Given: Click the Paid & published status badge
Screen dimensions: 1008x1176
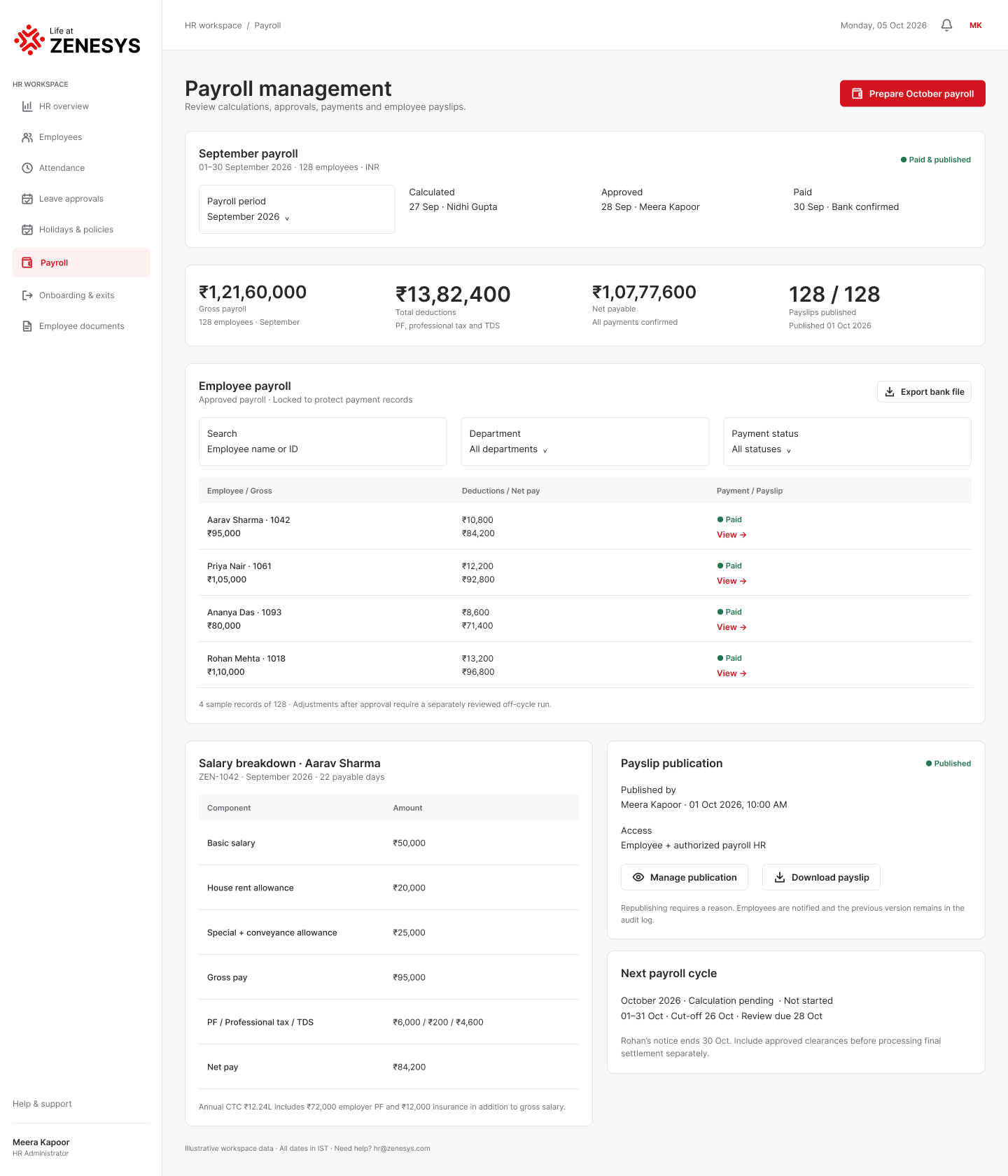Looking at the screenshot, I should [x=936, y=160].
